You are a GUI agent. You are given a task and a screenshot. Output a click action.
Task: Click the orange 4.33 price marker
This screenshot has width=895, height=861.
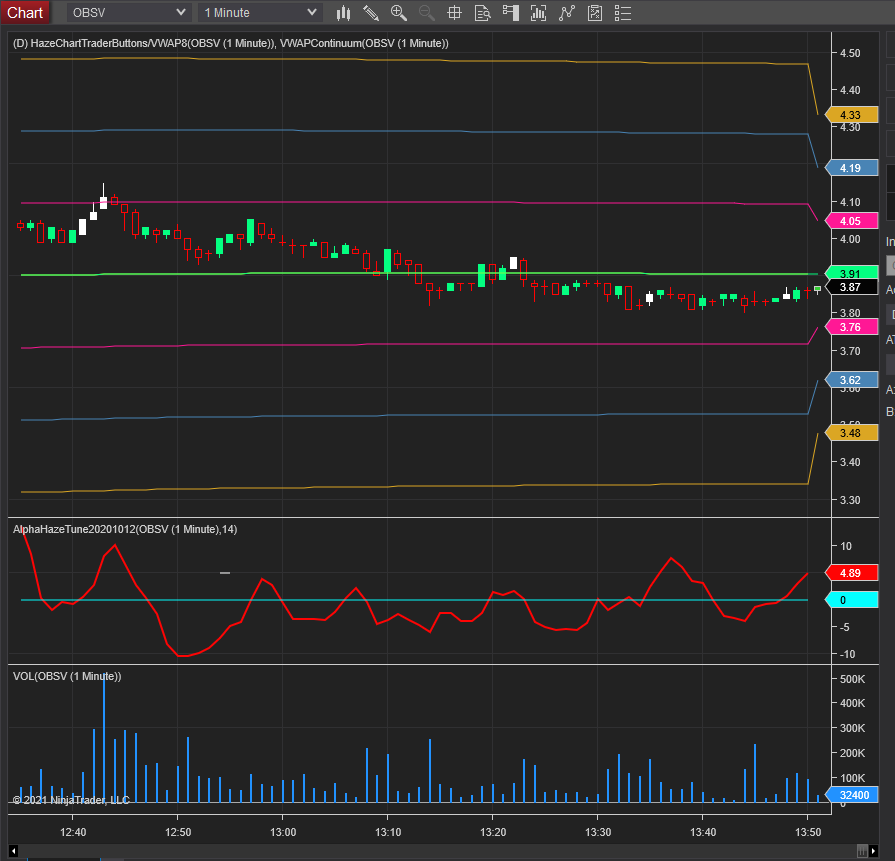pyautogui.click(x=851, y=115)
